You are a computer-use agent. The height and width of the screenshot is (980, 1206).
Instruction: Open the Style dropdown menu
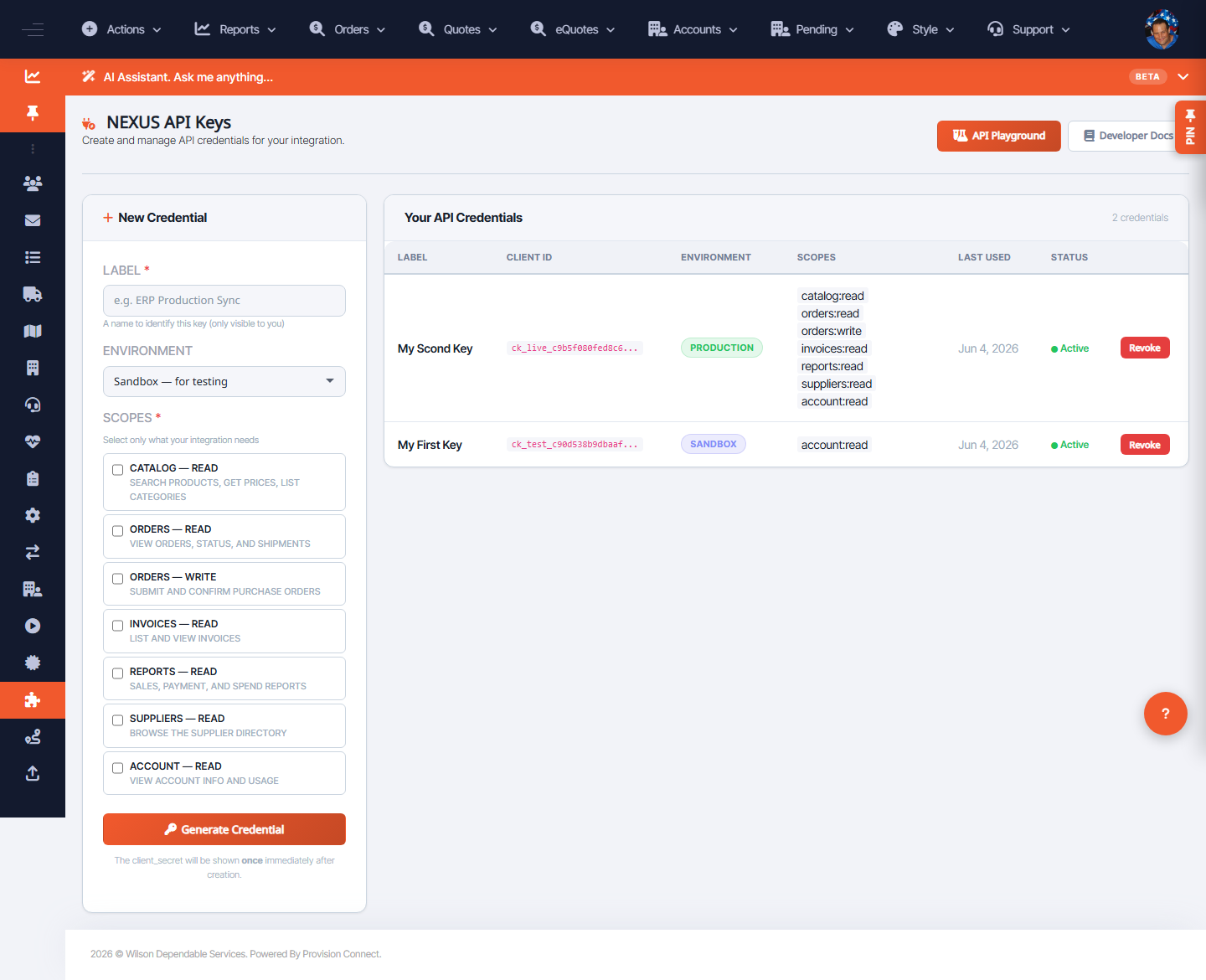tap(920, 29)
